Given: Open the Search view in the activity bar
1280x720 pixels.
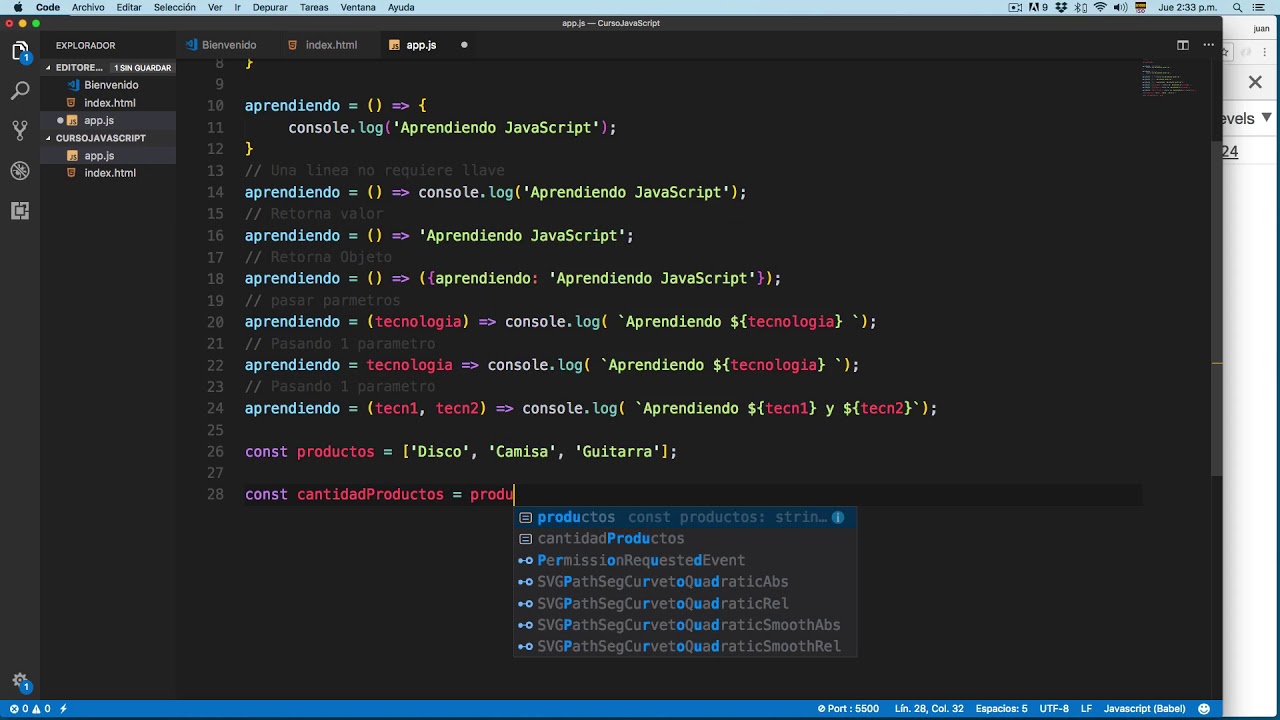Looking at the screenshot, I should 20,91.
